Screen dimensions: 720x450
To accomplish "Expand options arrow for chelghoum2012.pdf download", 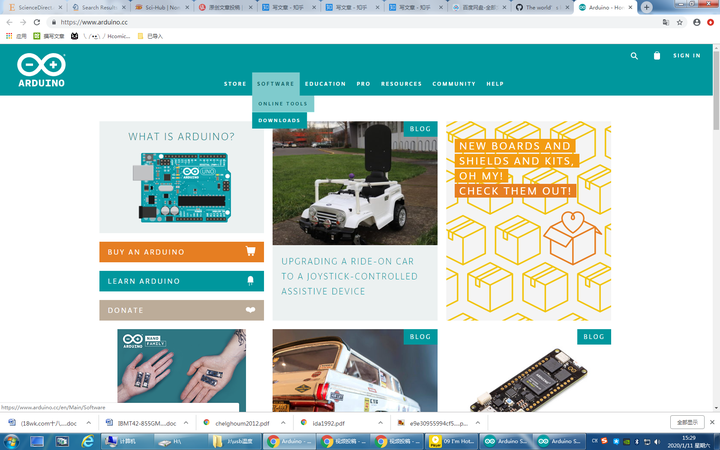I will tap(283, 423).
